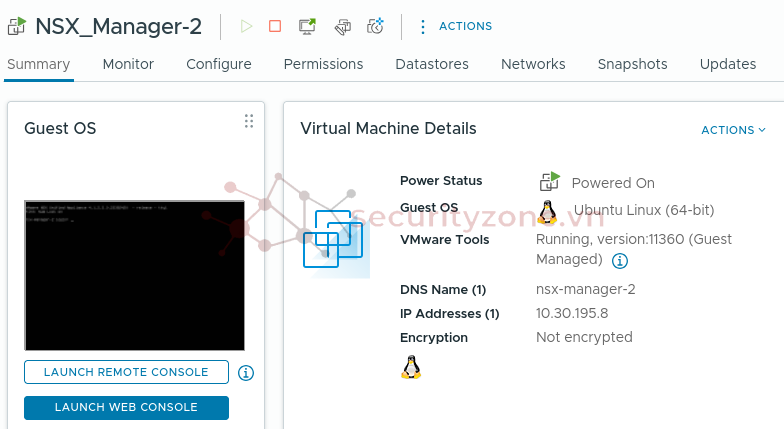This screenshot has height=429, width=784.
Task: Click the Launch Console monitor icon
Action: (307, 26)
